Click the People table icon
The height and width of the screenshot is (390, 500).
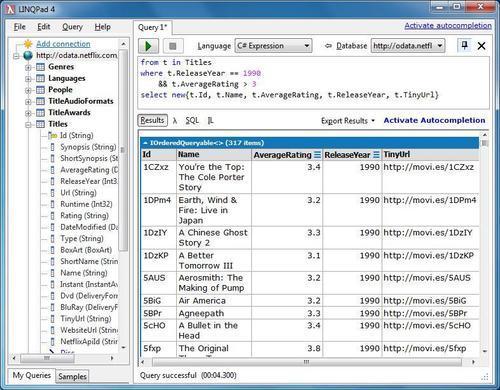coord(40,90)
